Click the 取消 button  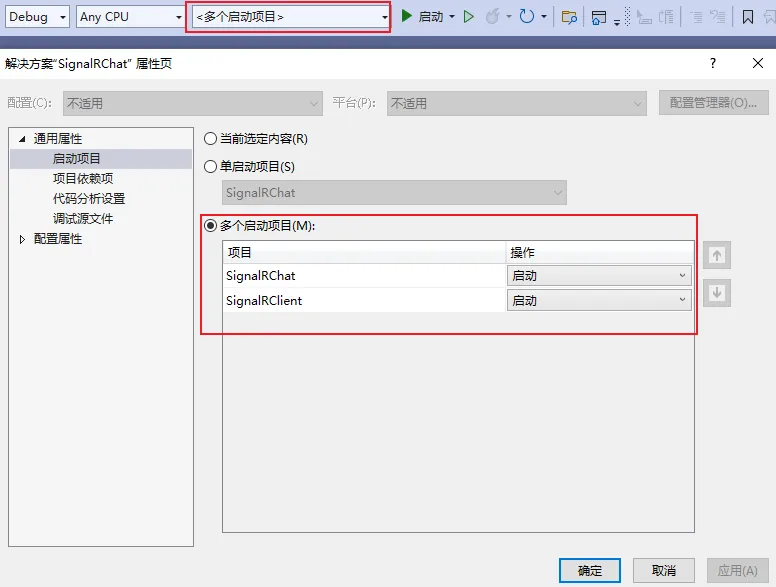(x=664, y=571)
